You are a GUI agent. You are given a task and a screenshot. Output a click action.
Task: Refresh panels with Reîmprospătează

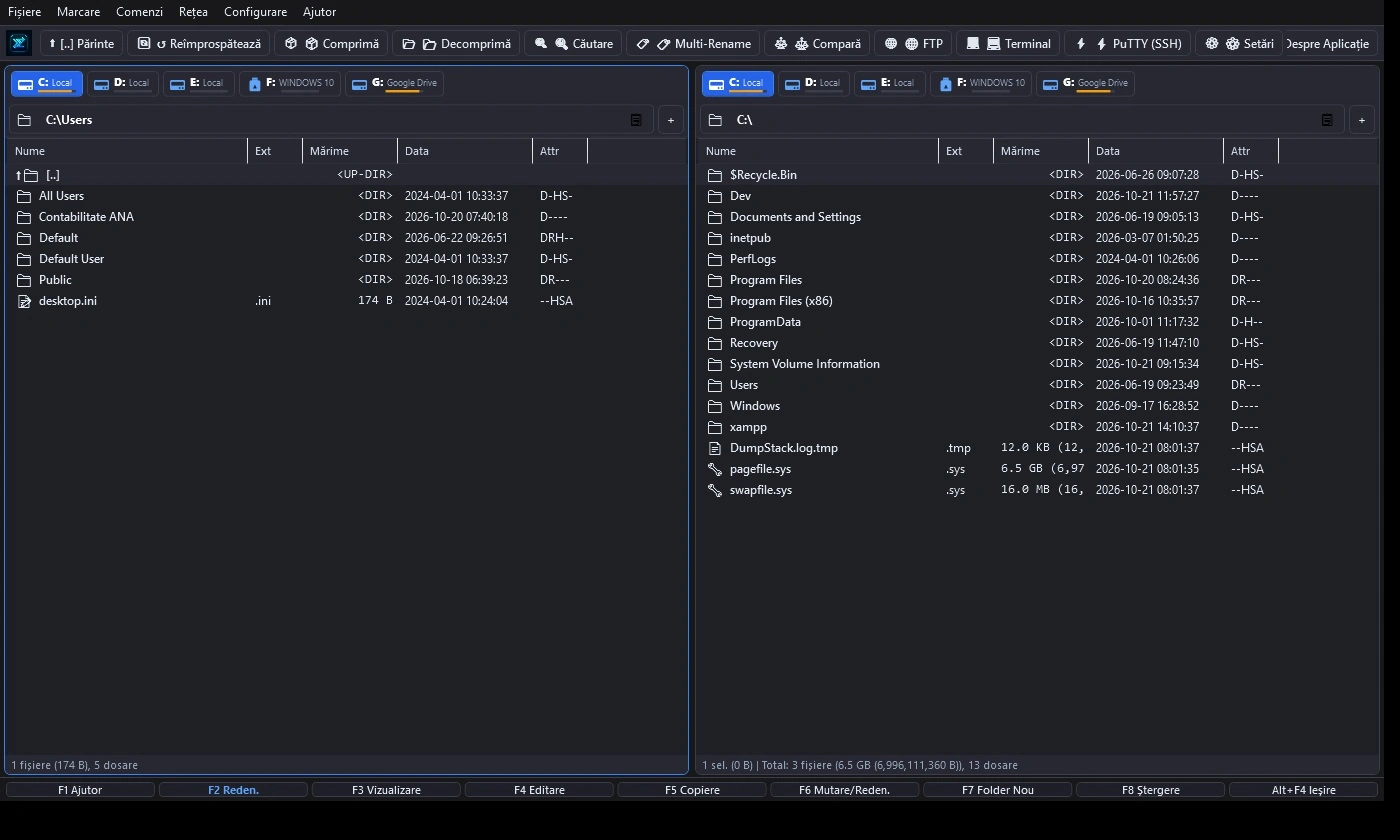199,43
